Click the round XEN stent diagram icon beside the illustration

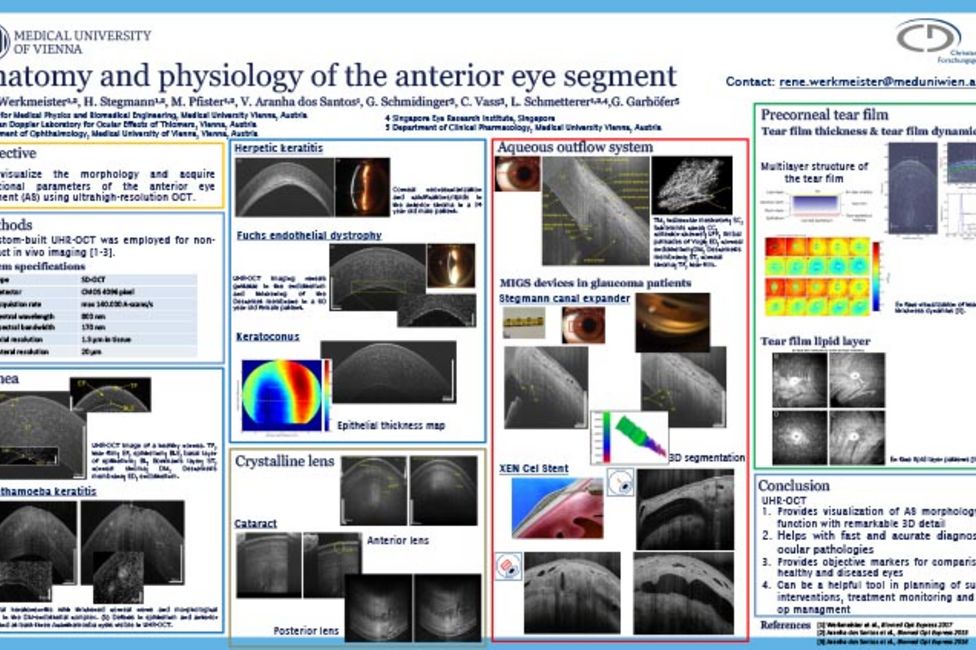(x=619, y=484)
